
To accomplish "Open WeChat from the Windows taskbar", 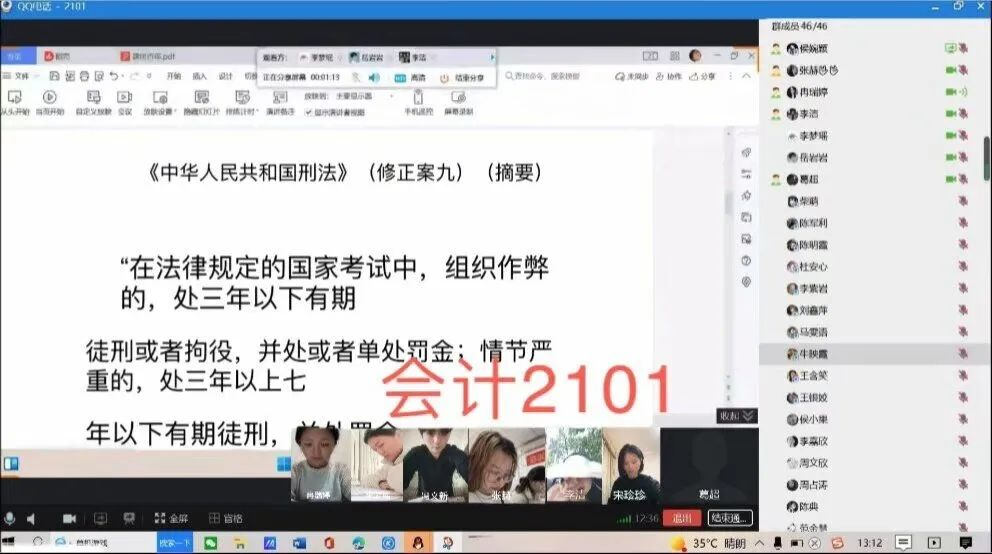I will click(211, 543).
